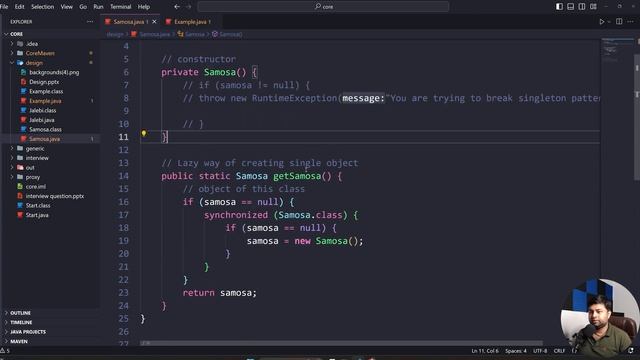The height and width of the screenshot is (360, 640).
Task: Toggle primary side bar layout icon
Action: pos(559,7)
